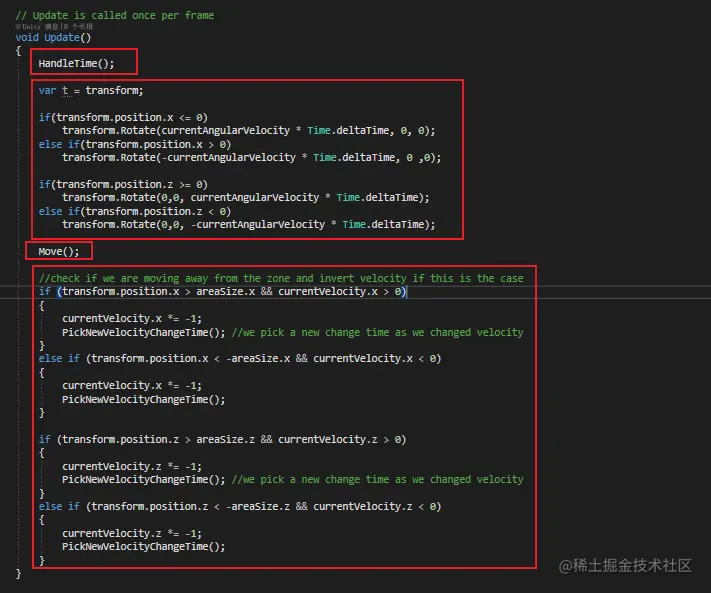Click the 'transform.Rotate(0,0, currentAngularVelocity * Time.deltaTime);' line
The width and height of the screenshot is (711, 593).
click(x=246, y=198)
